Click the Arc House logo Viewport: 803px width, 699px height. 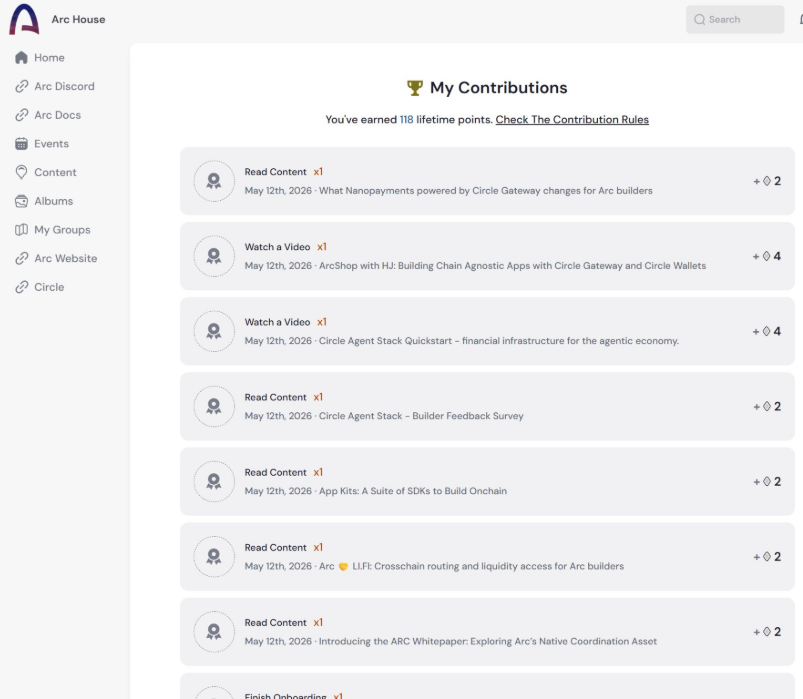(x=24, y=19)
